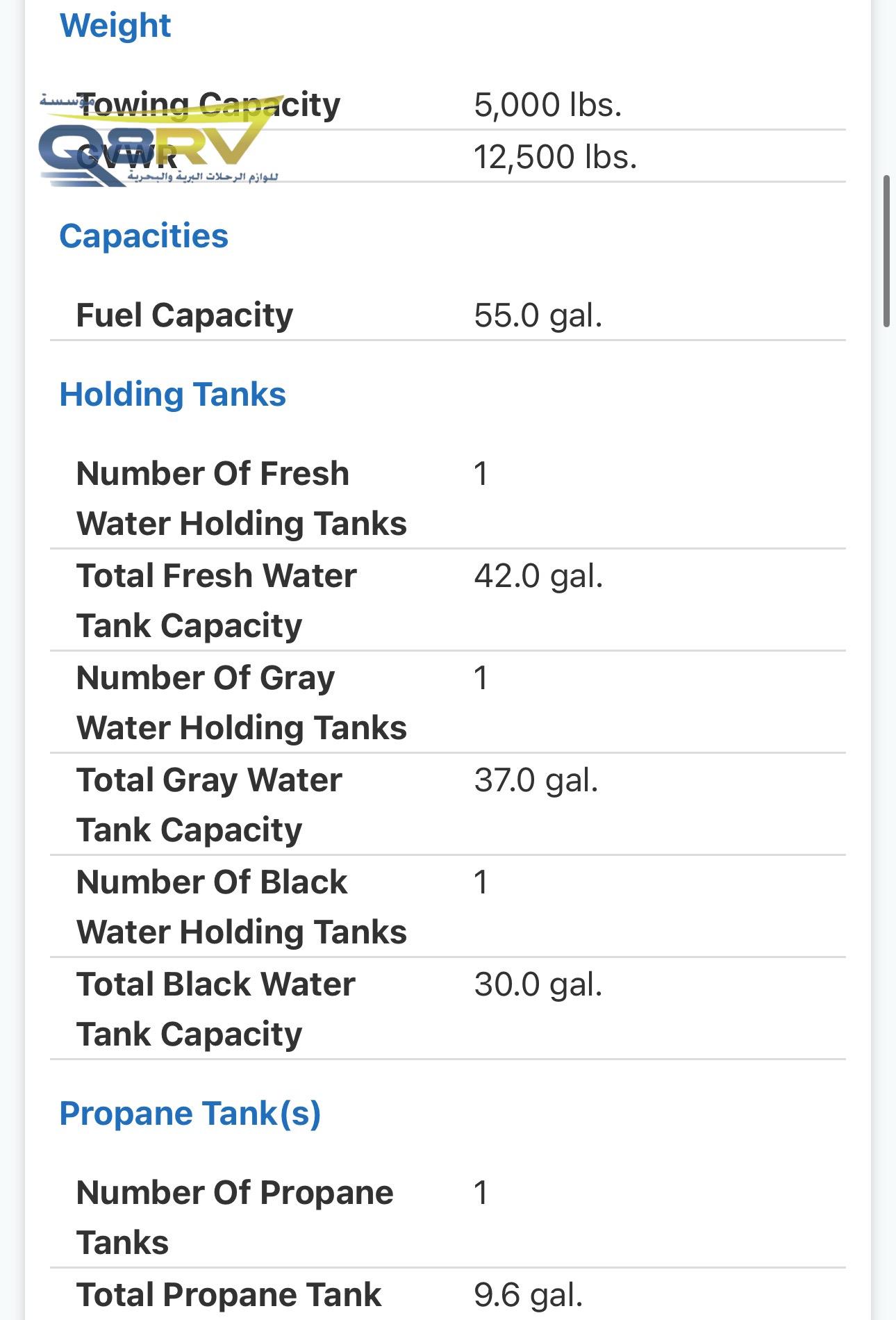Click the Number Of Fresh Water Holding Tanks label
The width and height of the screenshot is (896, 1320).
click(241, 498)
